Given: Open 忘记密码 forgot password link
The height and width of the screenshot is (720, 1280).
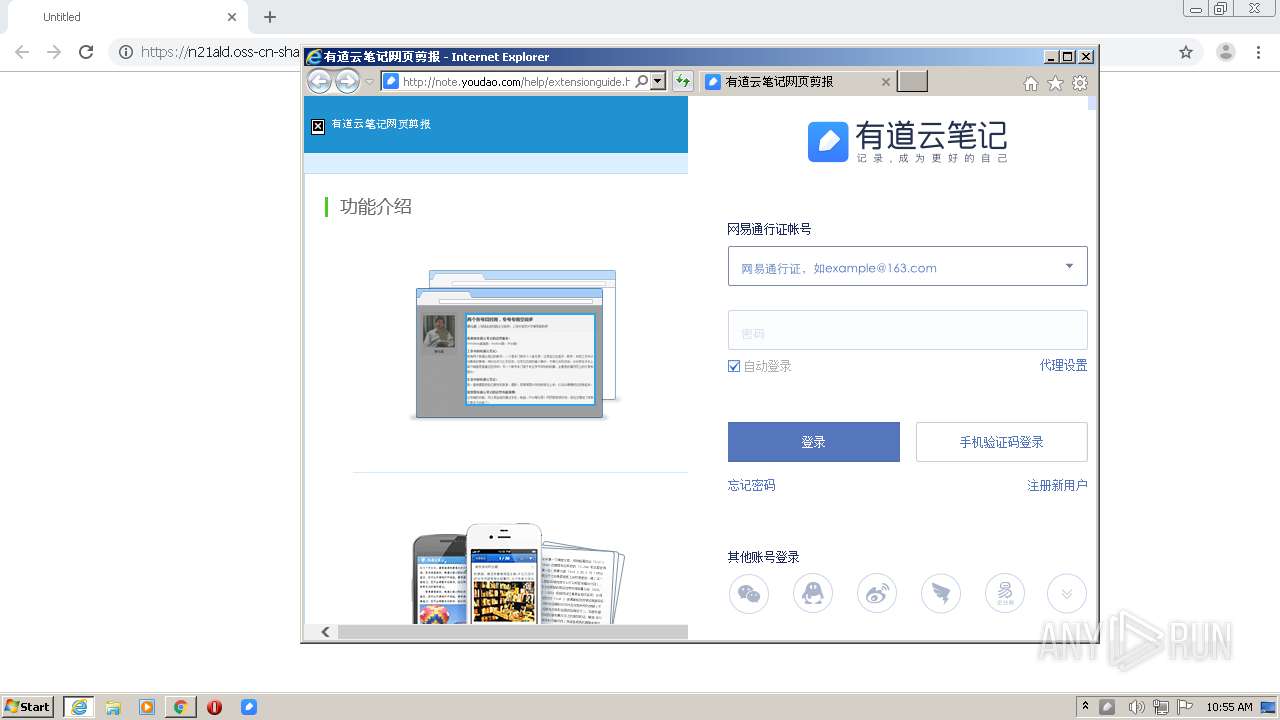Looking at the screenshot, I should (751, 485).
